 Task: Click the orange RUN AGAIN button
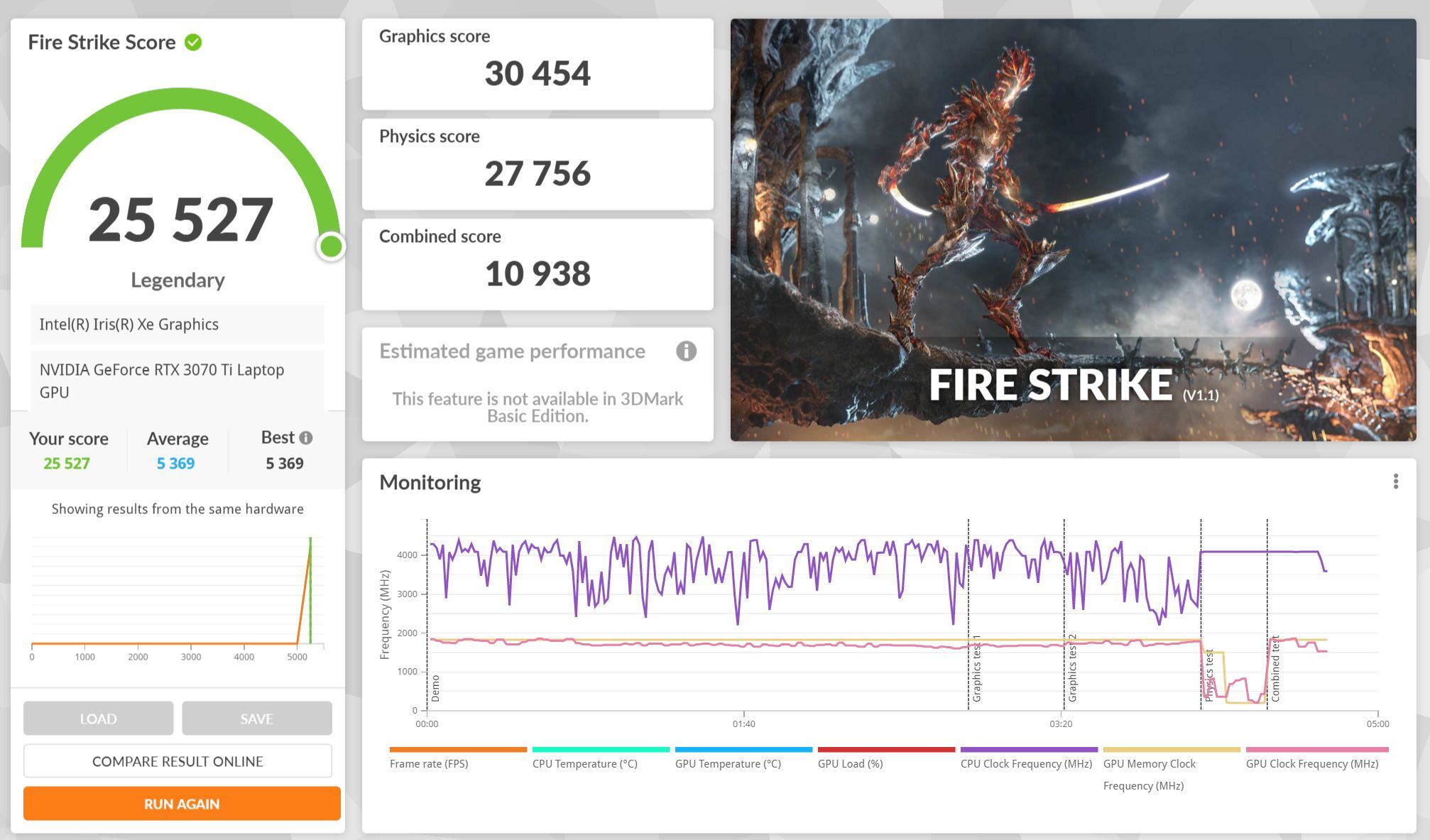[182, 804]
